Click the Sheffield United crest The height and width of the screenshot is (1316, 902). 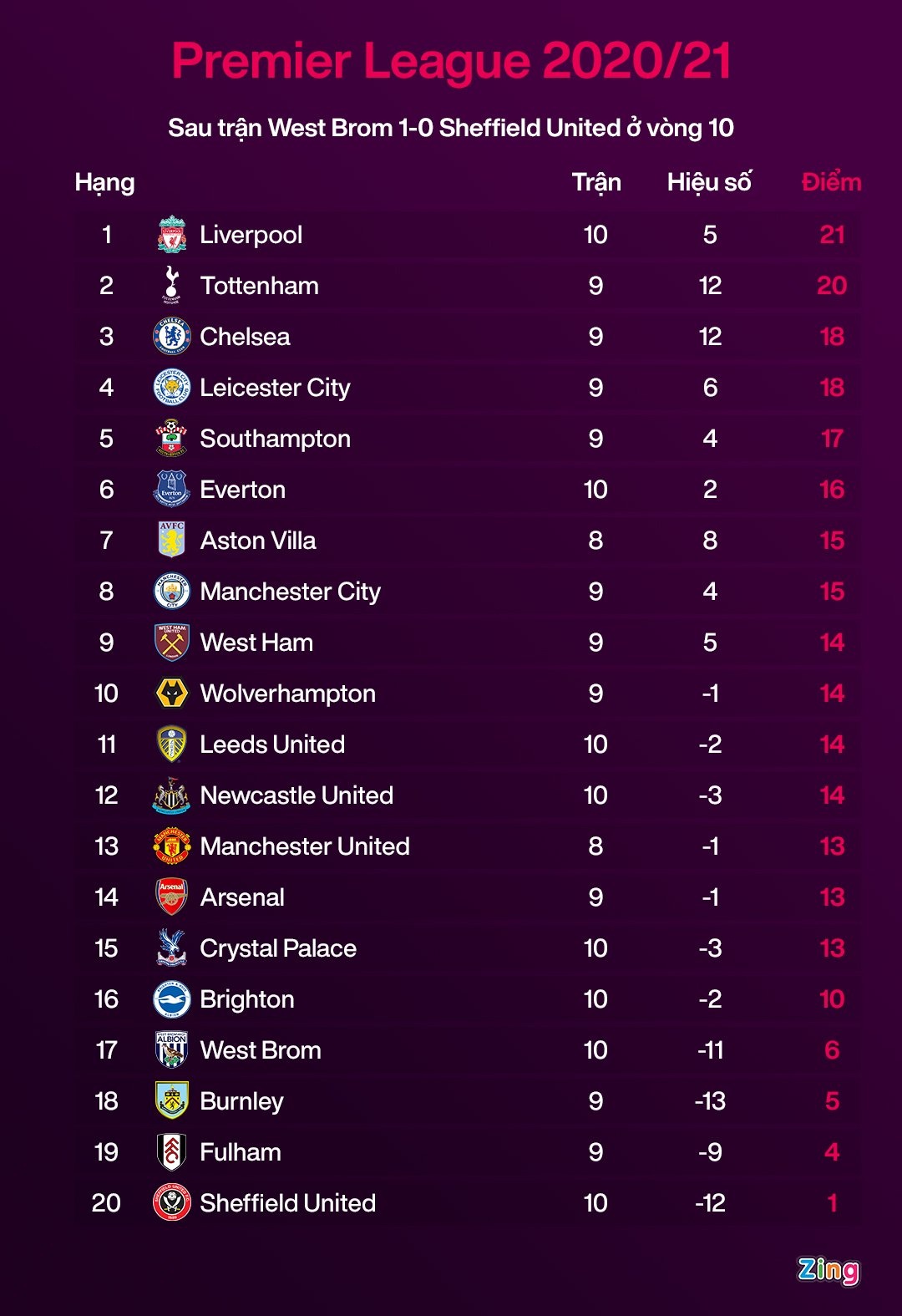tap(172, 1203)
